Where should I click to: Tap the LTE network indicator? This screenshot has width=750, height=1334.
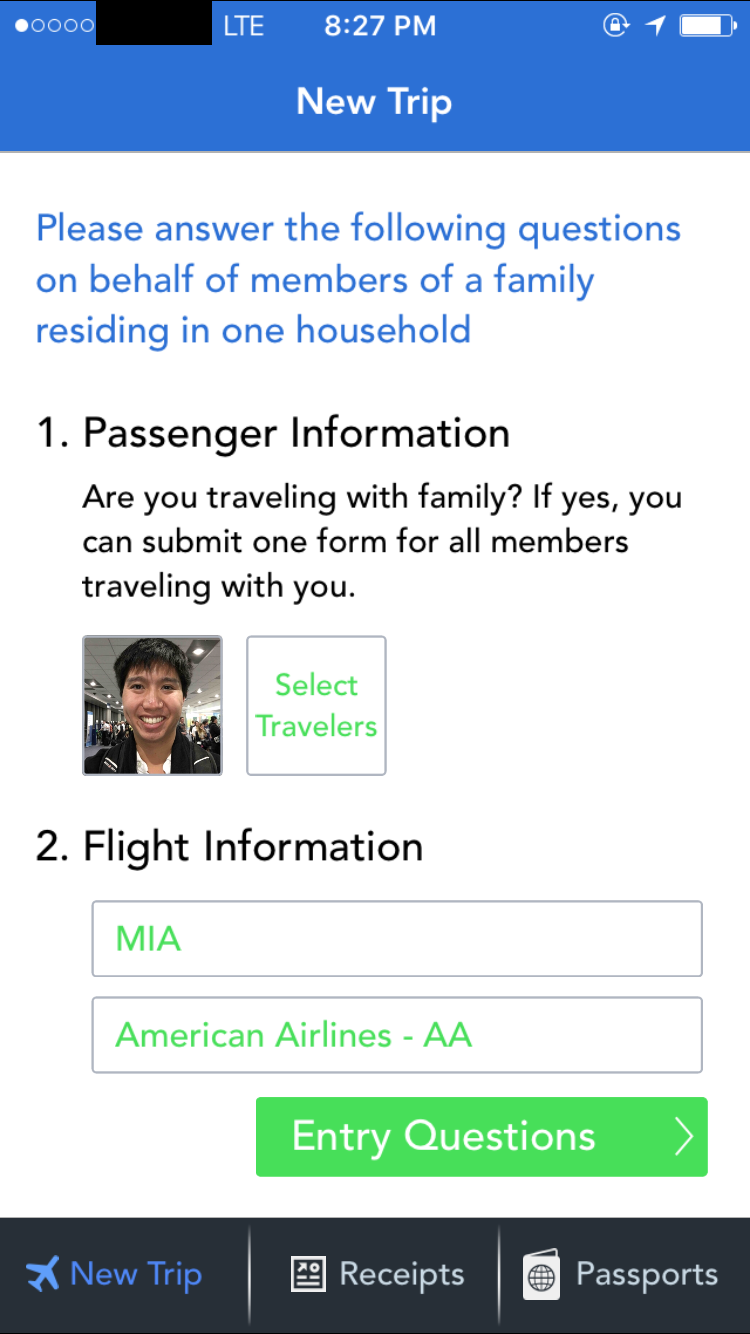(x=243, y=26)
